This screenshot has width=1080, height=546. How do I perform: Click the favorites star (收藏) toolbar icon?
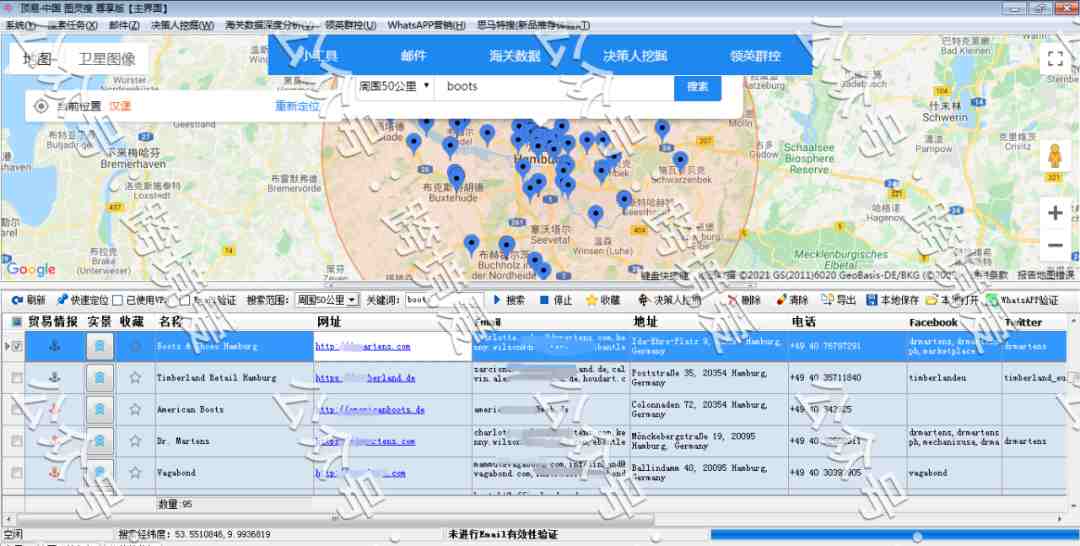[591, 300]
